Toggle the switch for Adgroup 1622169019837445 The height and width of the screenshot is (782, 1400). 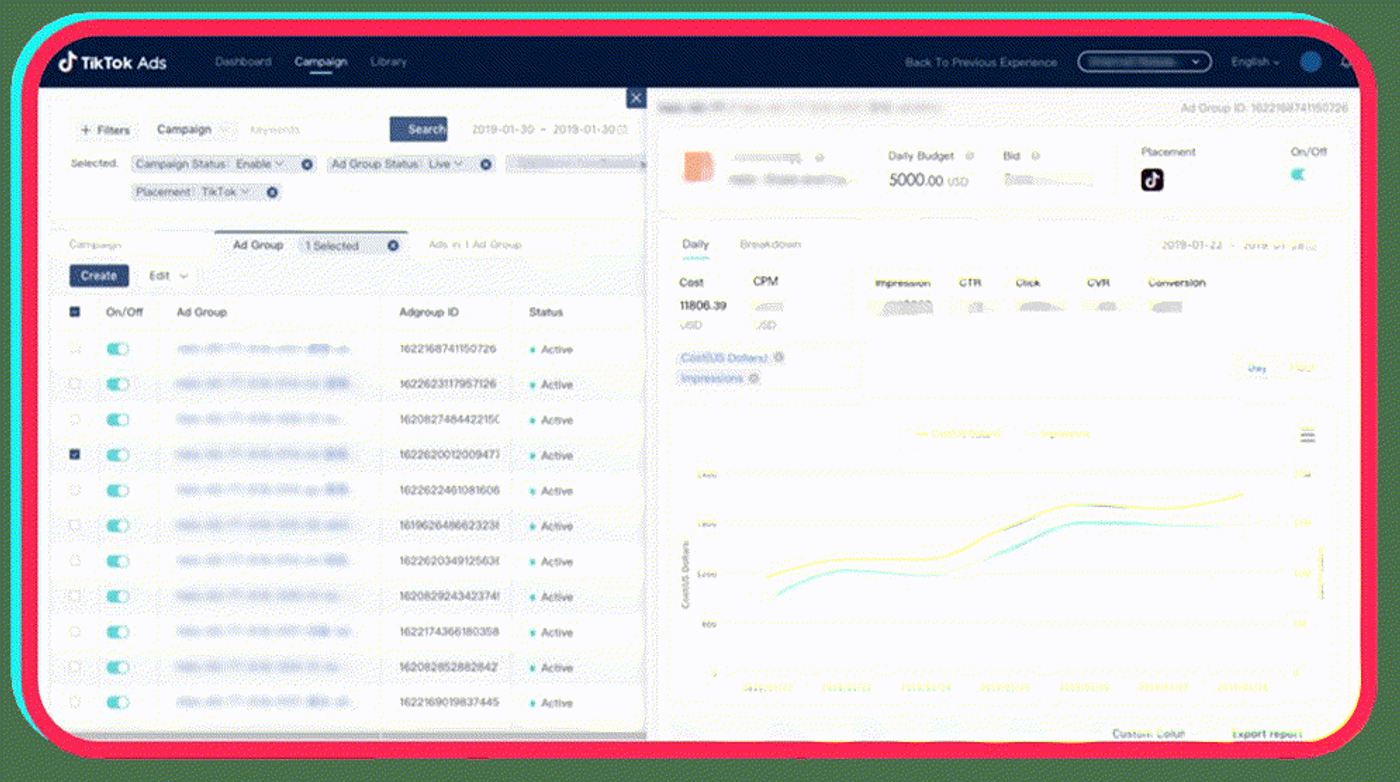[x=118, y=703]
